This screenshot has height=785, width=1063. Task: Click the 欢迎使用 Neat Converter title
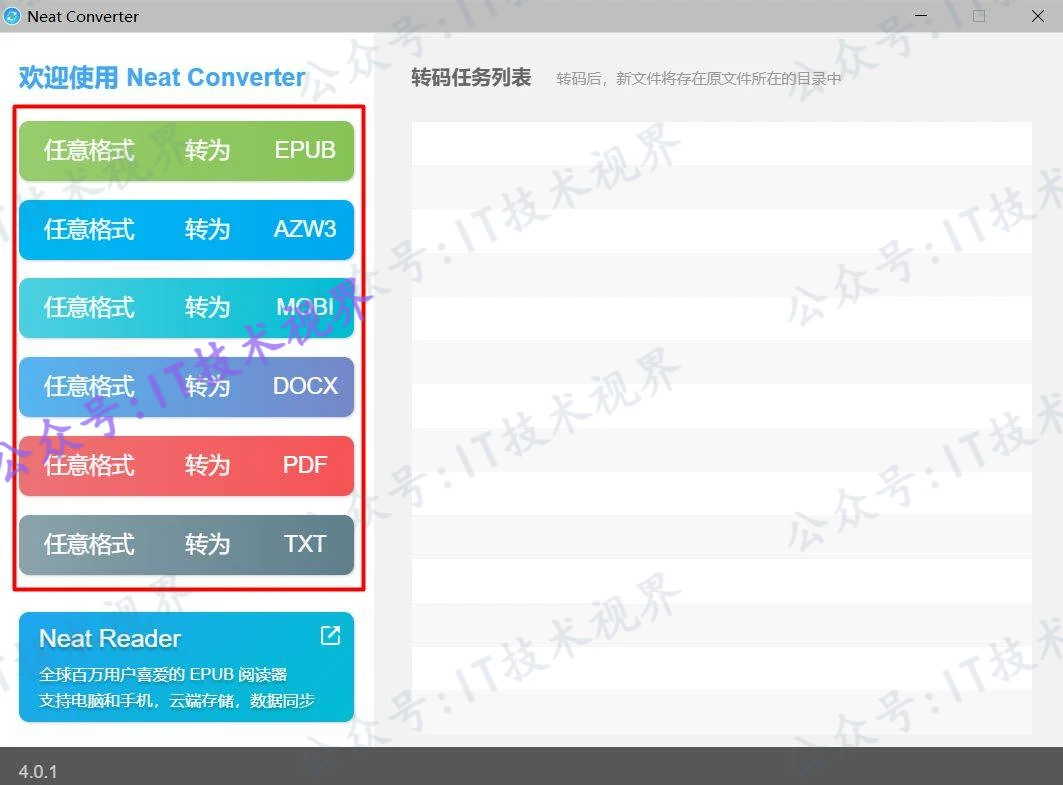[162, 77]
